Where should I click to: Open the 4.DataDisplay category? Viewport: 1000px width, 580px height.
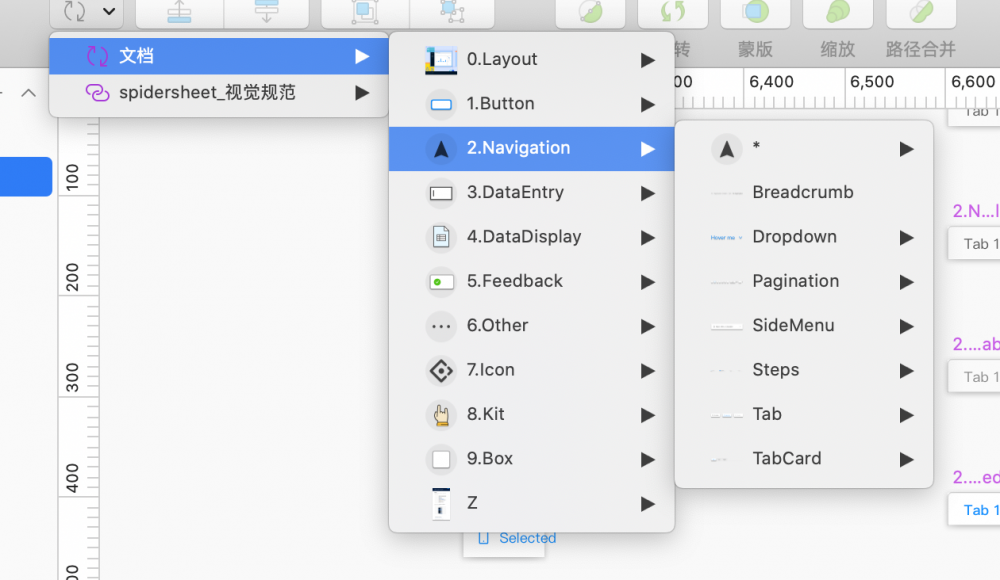(531, 237)
